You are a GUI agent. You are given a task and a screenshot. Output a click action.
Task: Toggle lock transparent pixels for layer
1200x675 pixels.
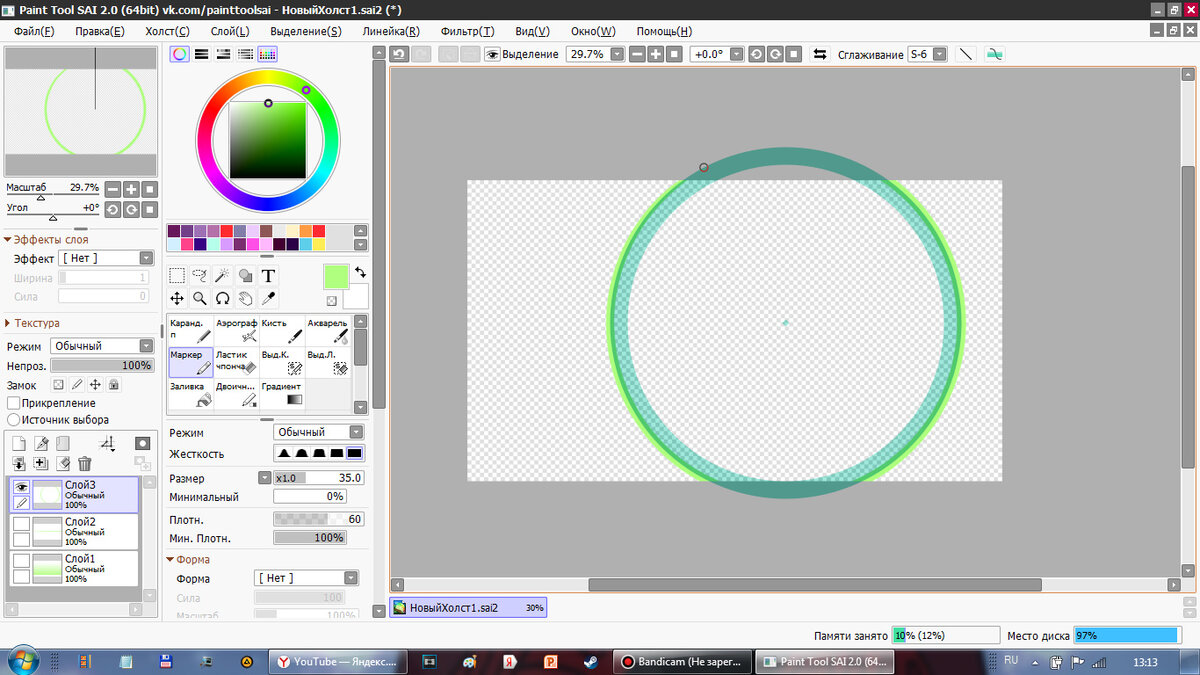click(x=58, y=385)
